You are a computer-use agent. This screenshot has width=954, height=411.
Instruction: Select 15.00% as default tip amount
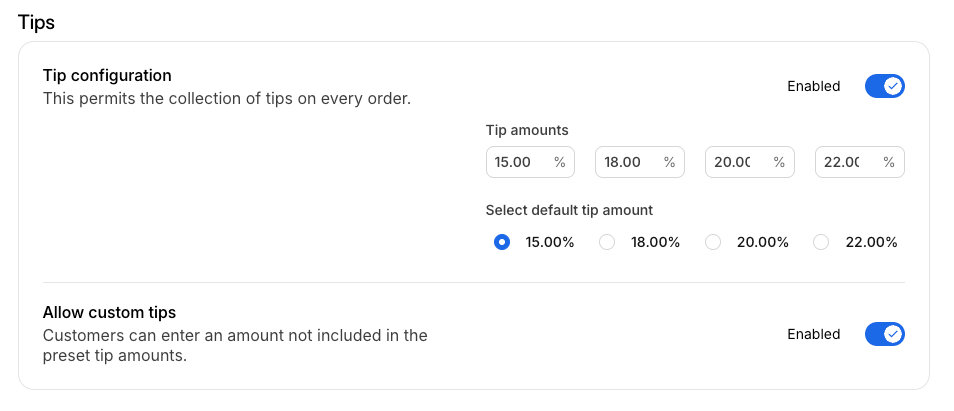click(x=502, y=242)
